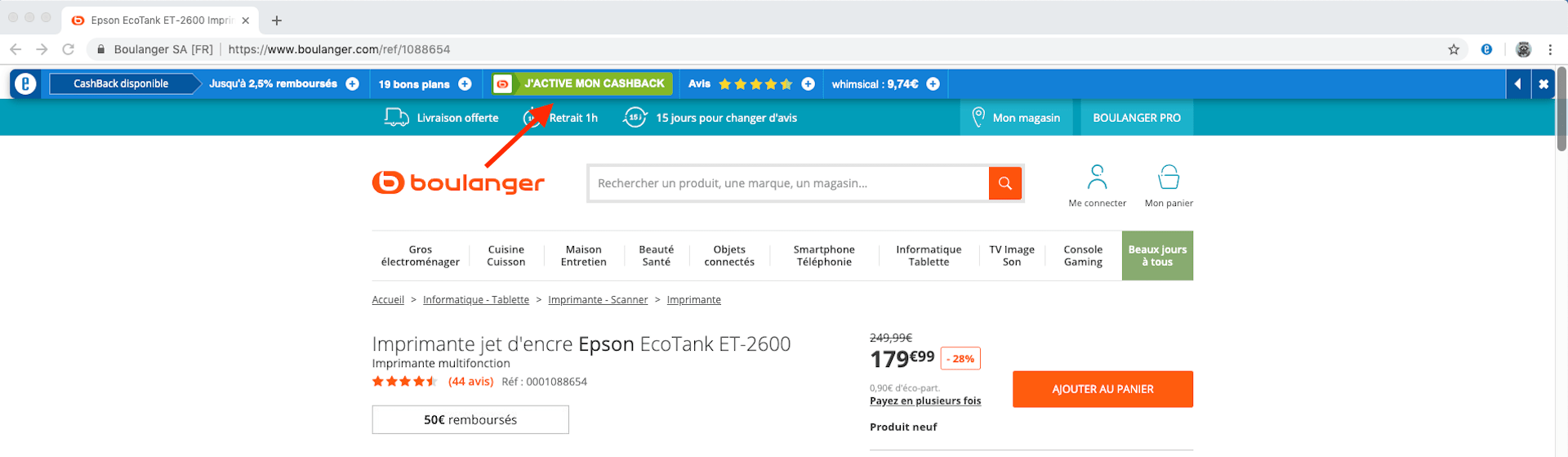Open the Maison Entretien menu
This screenshot has width=1568, height=457.
(584, 256)
